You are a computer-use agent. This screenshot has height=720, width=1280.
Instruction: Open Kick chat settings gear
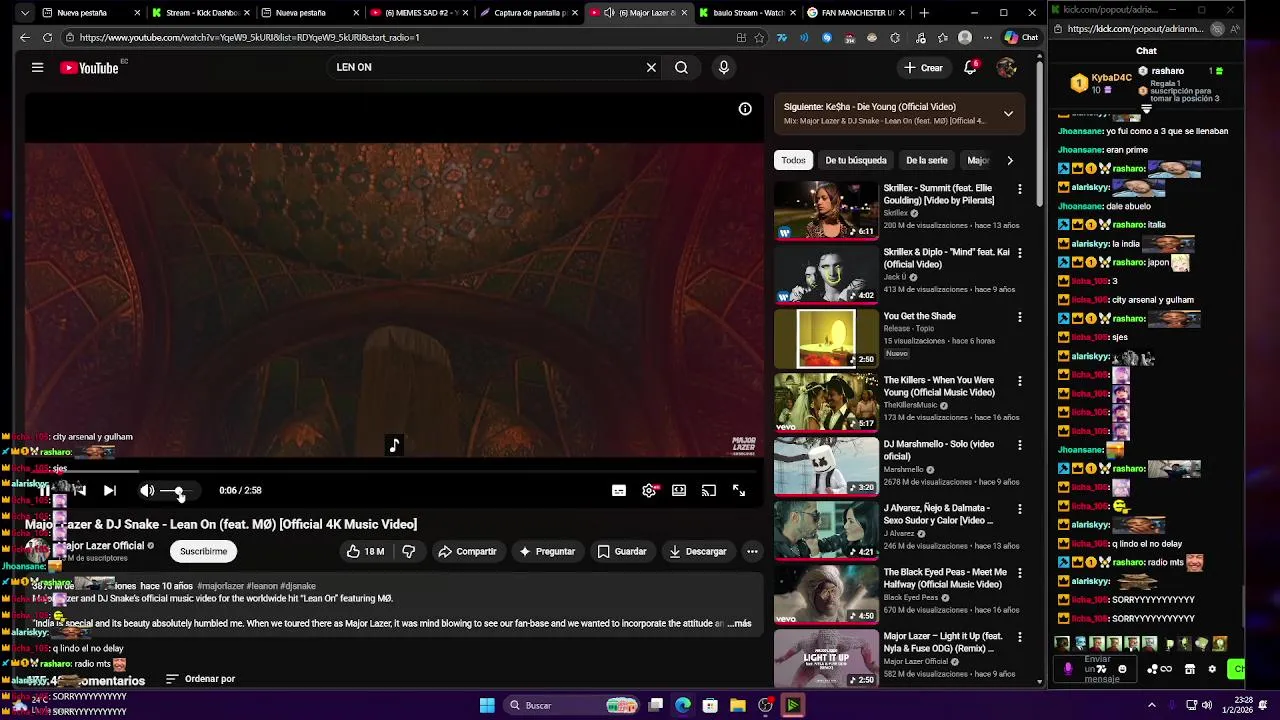point(1212,669)
